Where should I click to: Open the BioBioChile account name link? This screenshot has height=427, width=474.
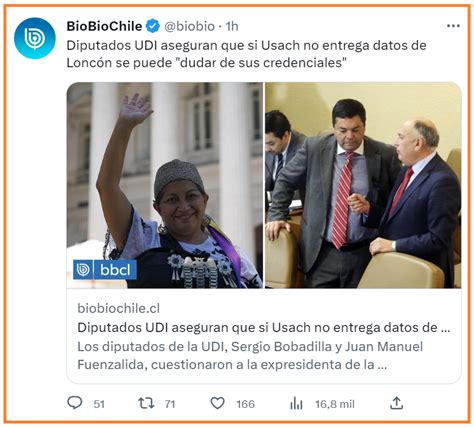click(x=104, y=26)
